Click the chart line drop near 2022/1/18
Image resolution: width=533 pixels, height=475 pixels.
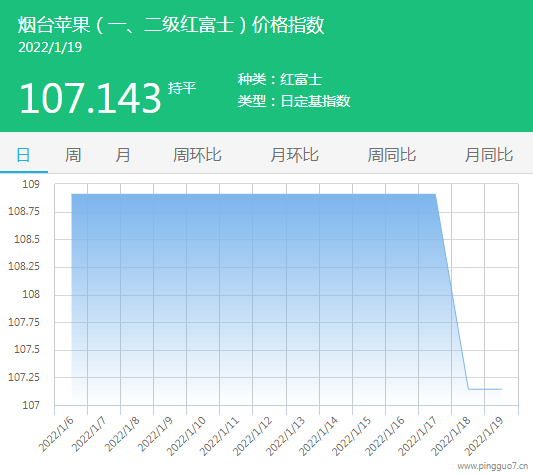tap(452, 292)
